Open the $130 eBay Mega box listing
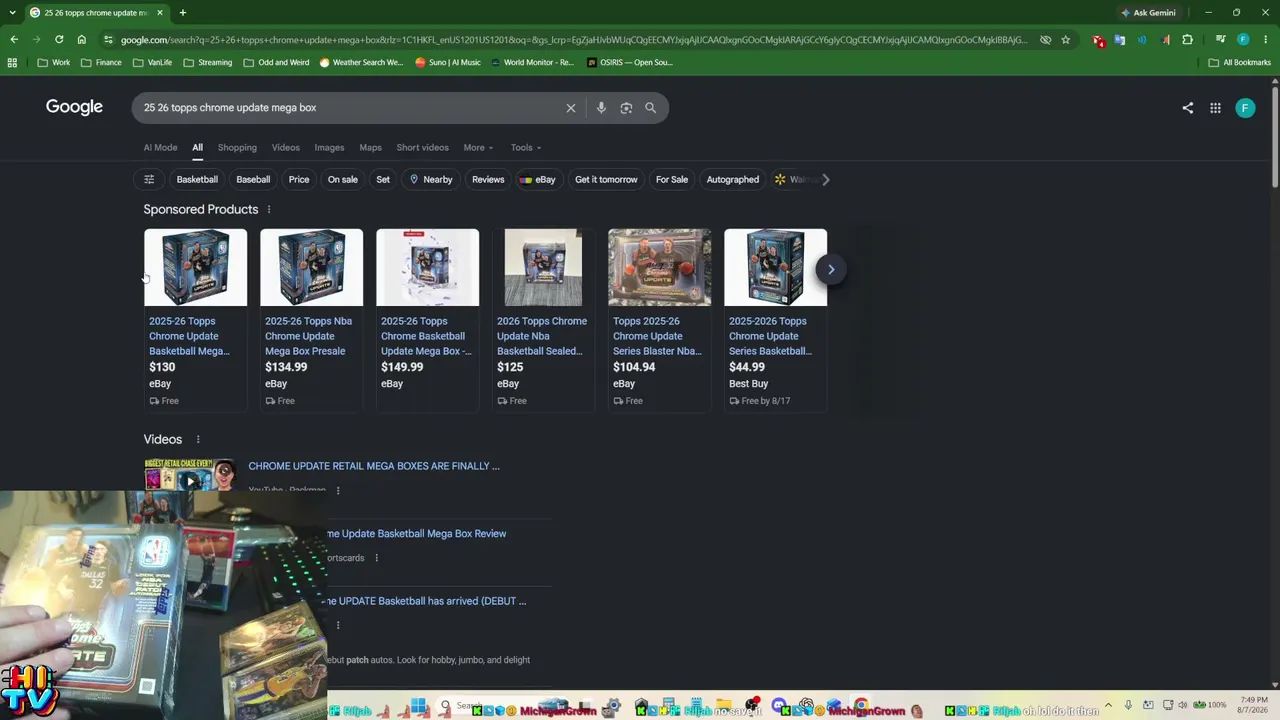 coord(195,319)
